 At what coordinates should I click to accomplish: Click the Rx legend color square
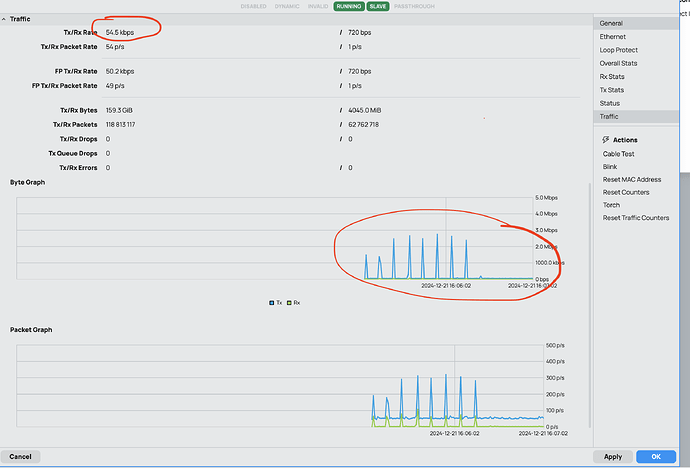(x=288, y=301)
